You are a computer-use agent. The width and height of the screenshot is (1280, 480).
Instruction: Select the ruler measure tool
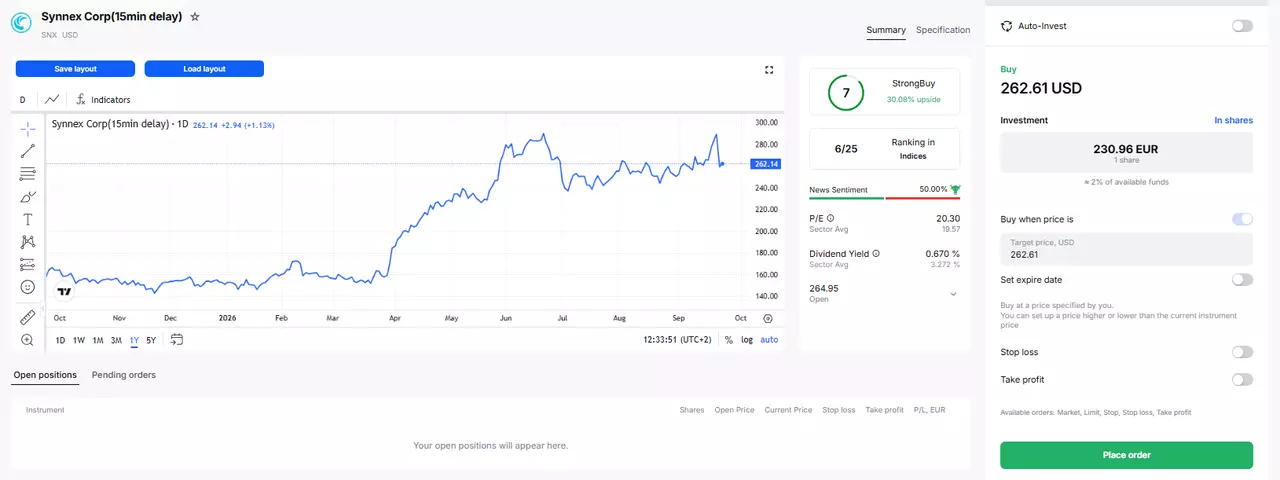(x=28, y=318)
